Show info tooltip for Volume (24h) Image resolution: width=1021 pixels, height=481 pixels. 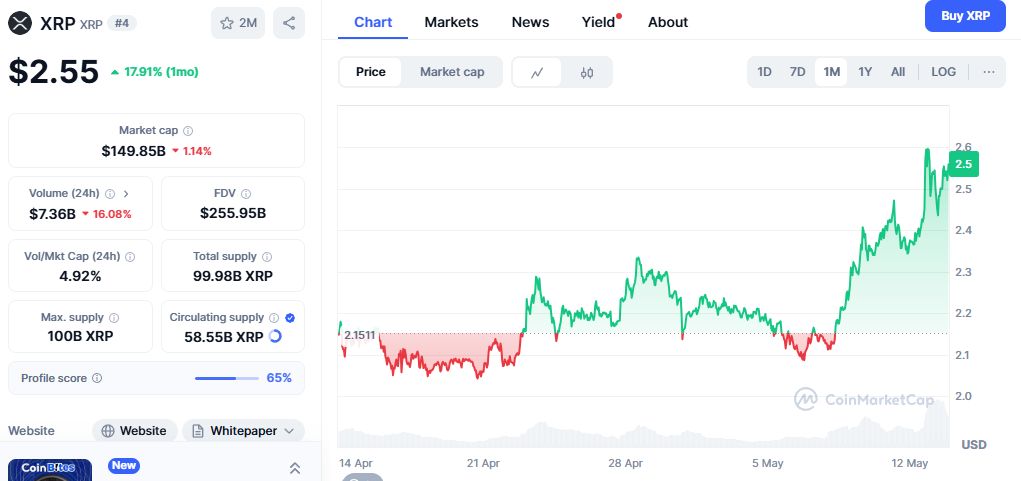[x=110, y=193]
